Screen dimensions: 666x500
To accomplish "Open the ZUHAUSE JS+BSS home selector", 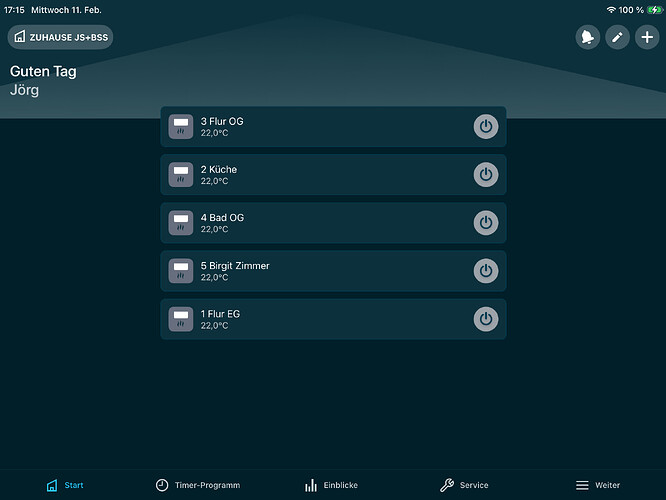I will point(60,37).
